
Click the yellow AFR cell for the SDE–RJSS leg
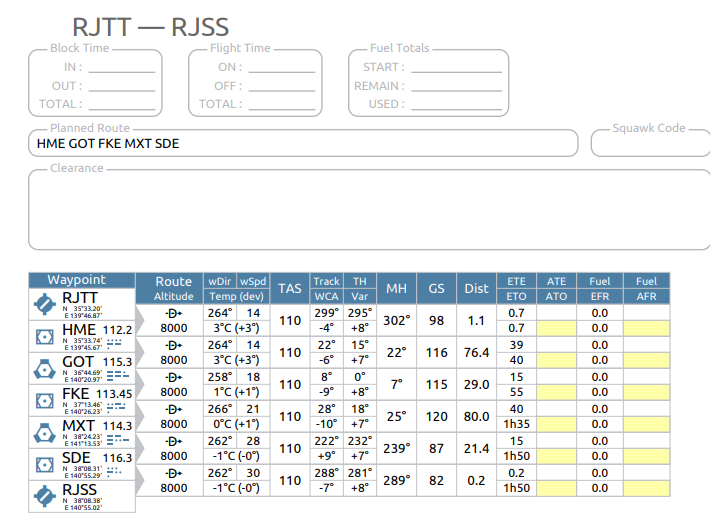[646, 489]
